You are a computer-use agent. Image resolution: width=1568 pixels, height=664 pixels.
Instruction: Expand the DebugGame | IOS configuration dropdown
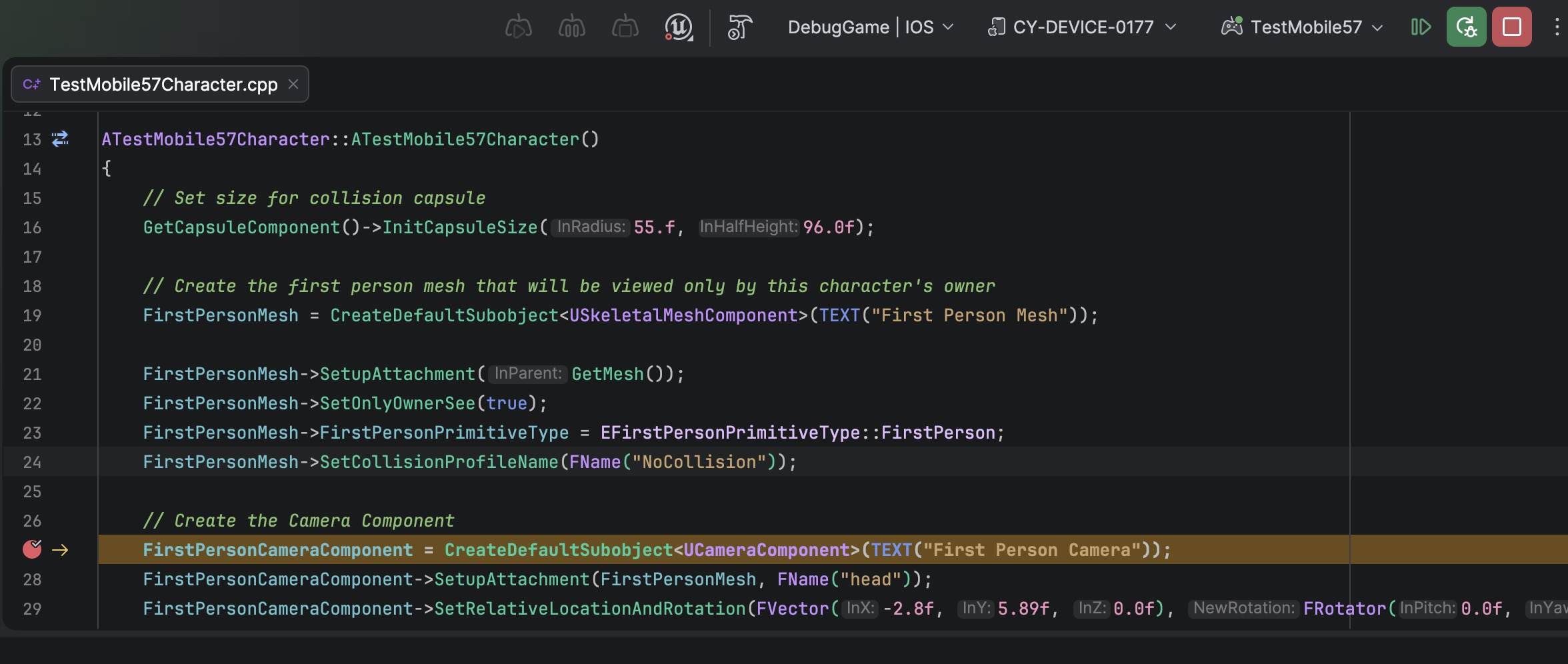coord(871,27)
